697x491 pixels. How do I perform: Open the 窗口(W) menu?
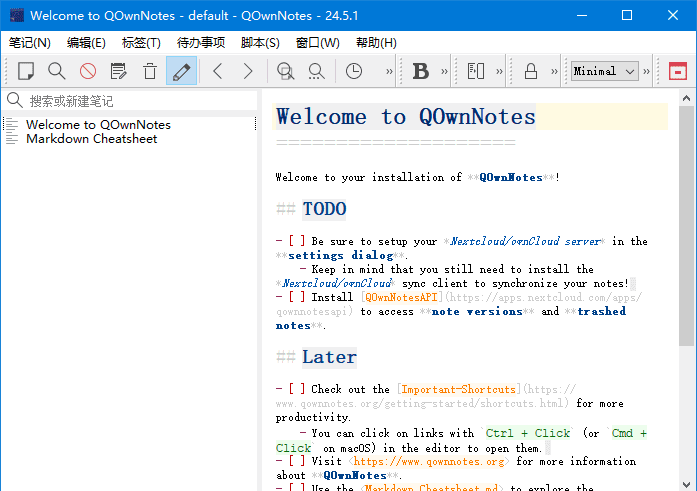pos(317,43)
